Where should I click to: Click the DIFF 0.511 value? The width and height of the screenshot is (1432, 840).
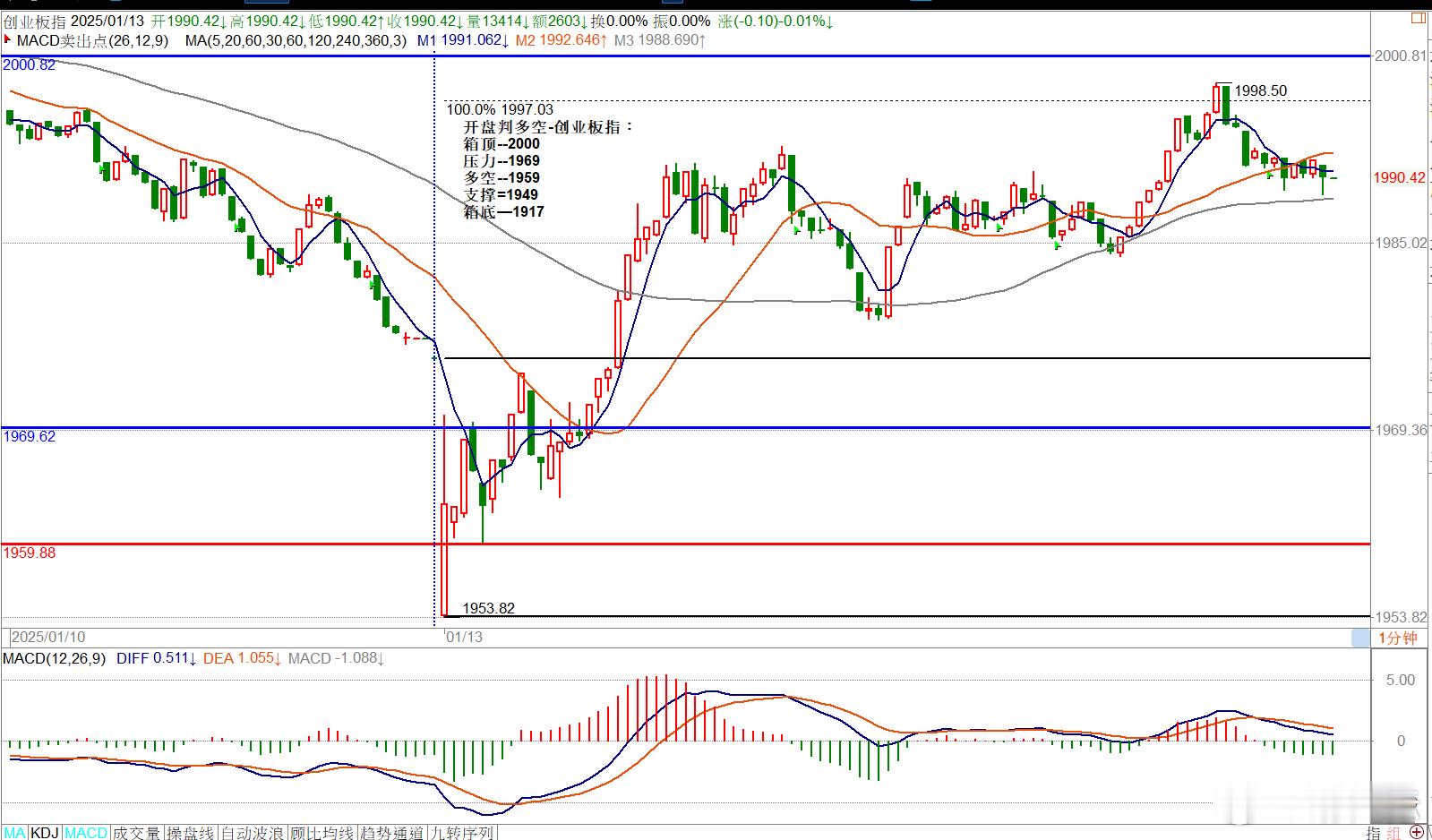157,658
